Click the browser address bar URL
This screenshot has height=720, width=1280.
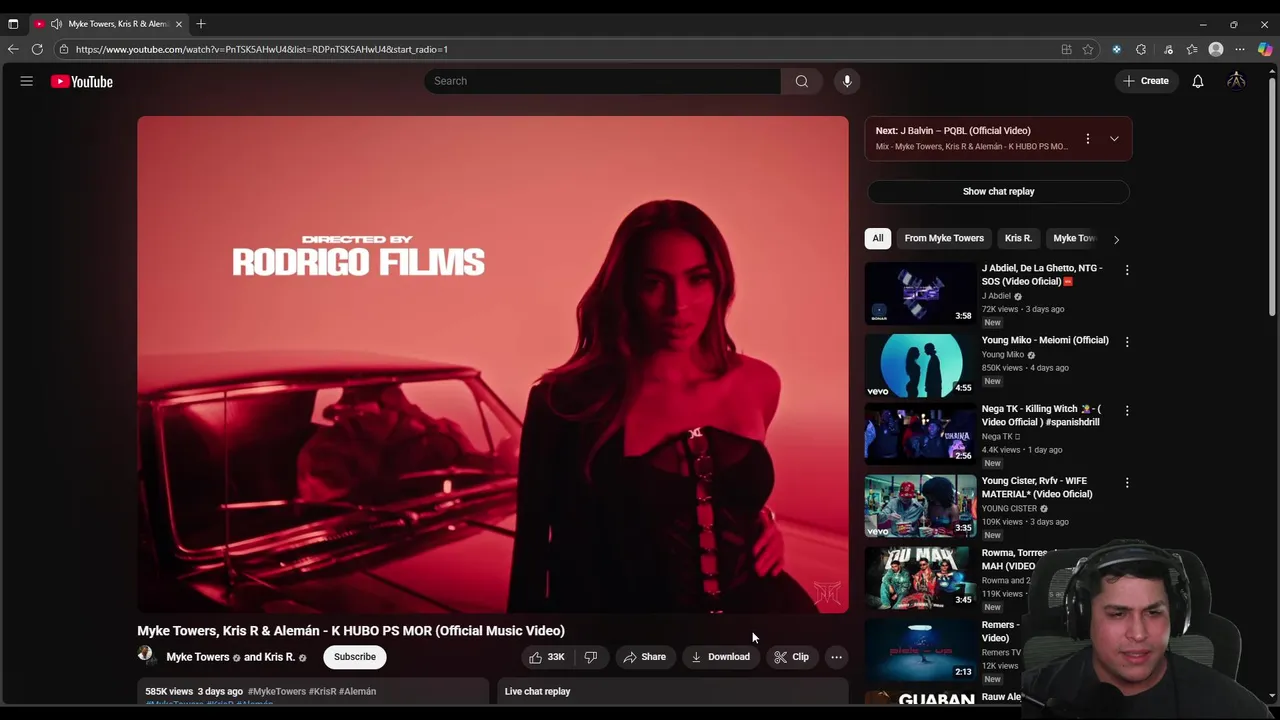[261, 49]
